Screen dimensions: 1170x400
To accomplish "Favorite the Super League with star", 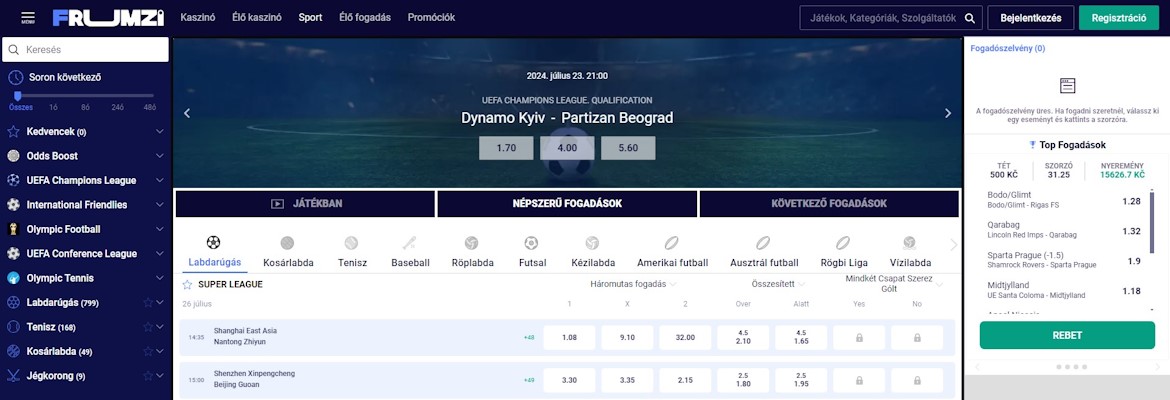I will click(x=187, y=284).
